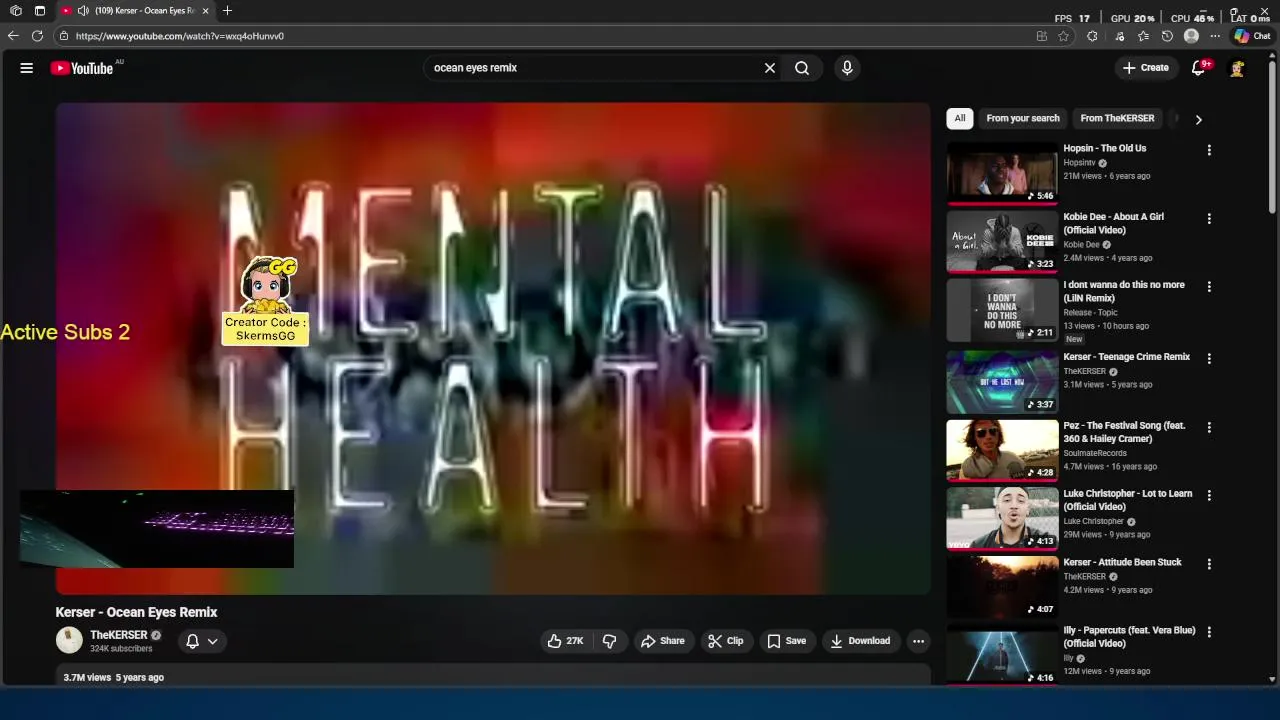Open the YouTube account avatar menu

click(x=1237, y=68)
